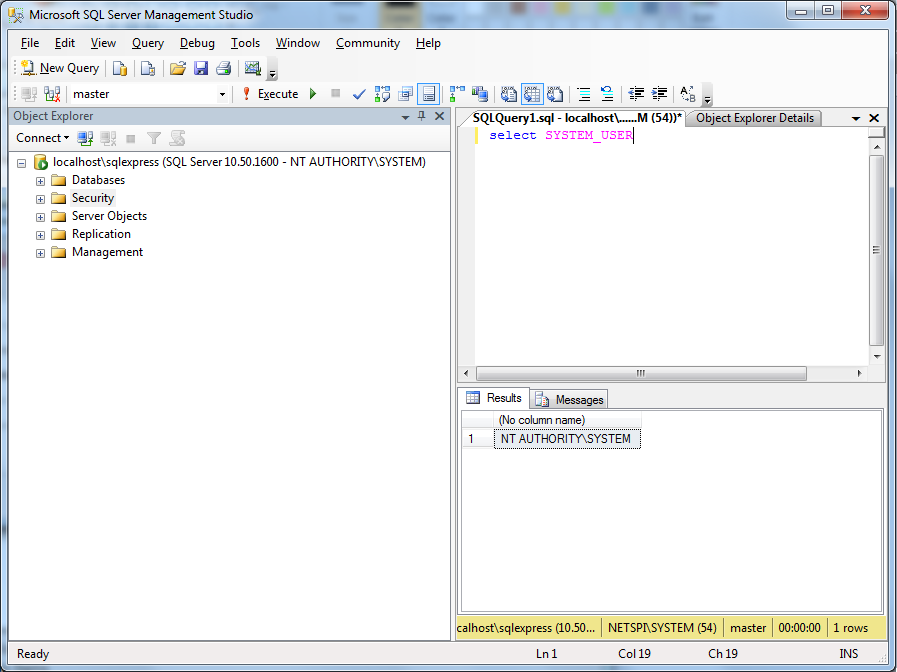The image size is (897, 672).
Task: Close the Object Explorer panel
Action: click(x=439, y=116)
